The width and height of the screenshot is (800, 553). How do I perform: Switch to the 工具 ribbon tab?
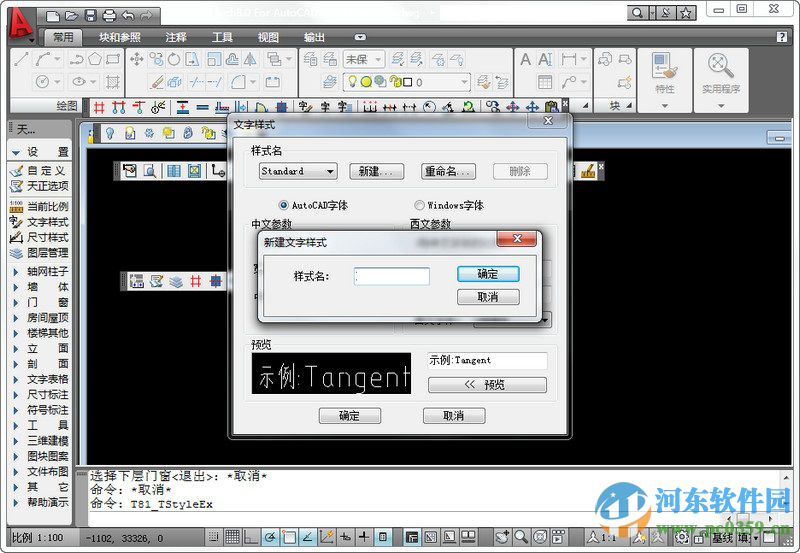click(222, 37)
